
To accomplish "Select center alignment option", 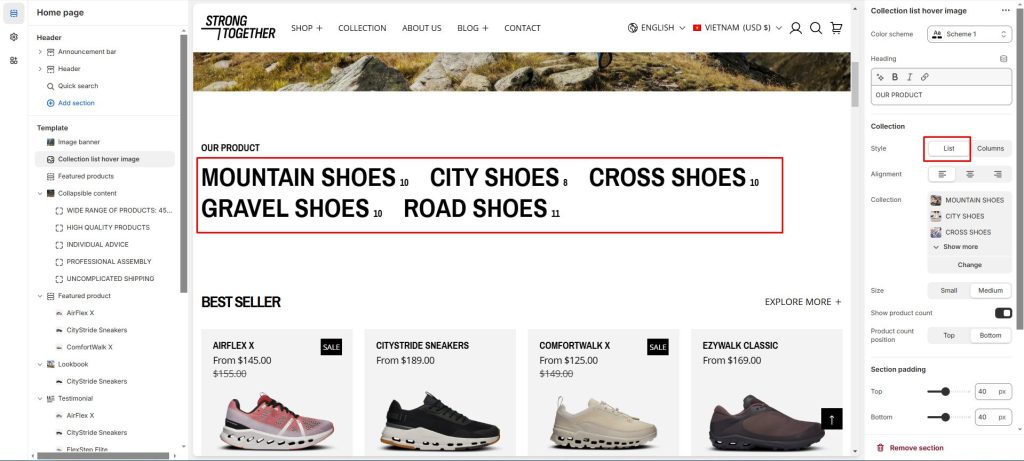I will (x=970, y=174).
